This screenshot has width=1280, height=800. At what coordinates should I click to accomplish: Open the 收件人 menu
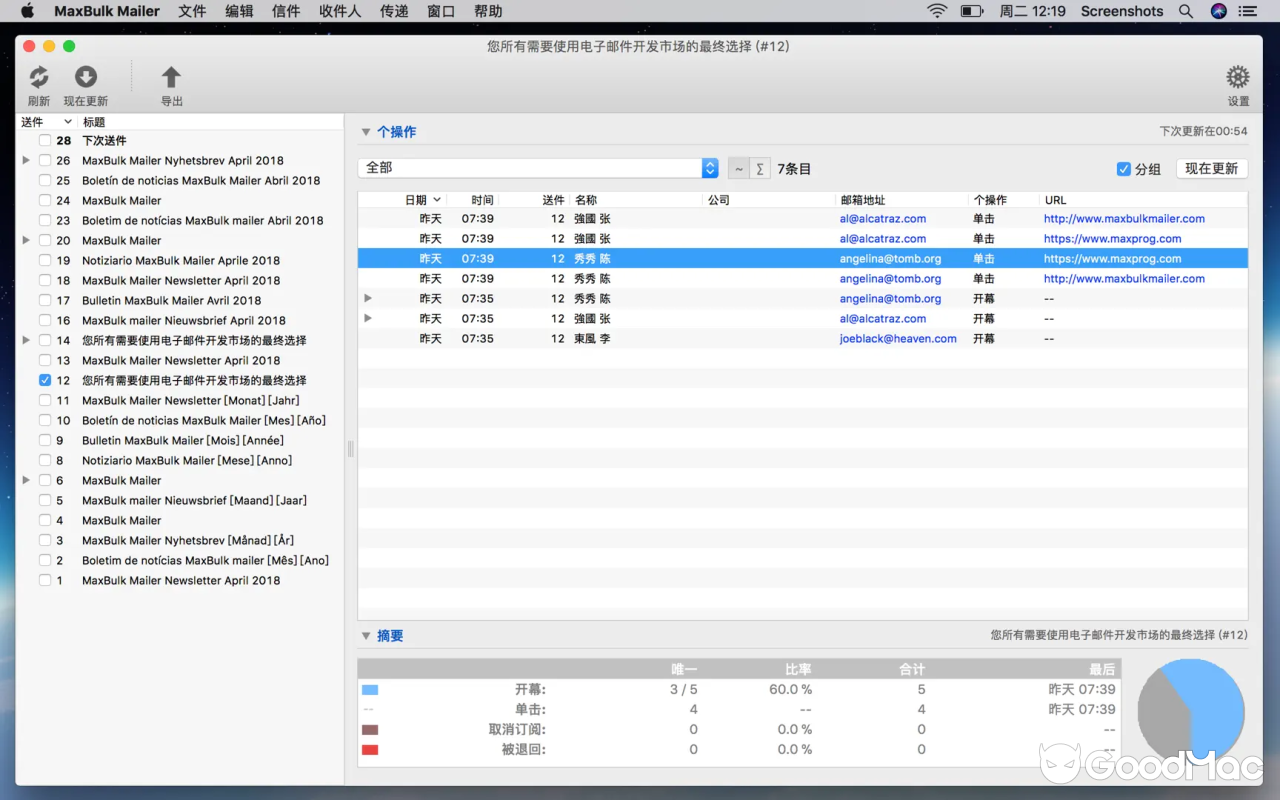(338, 11)
